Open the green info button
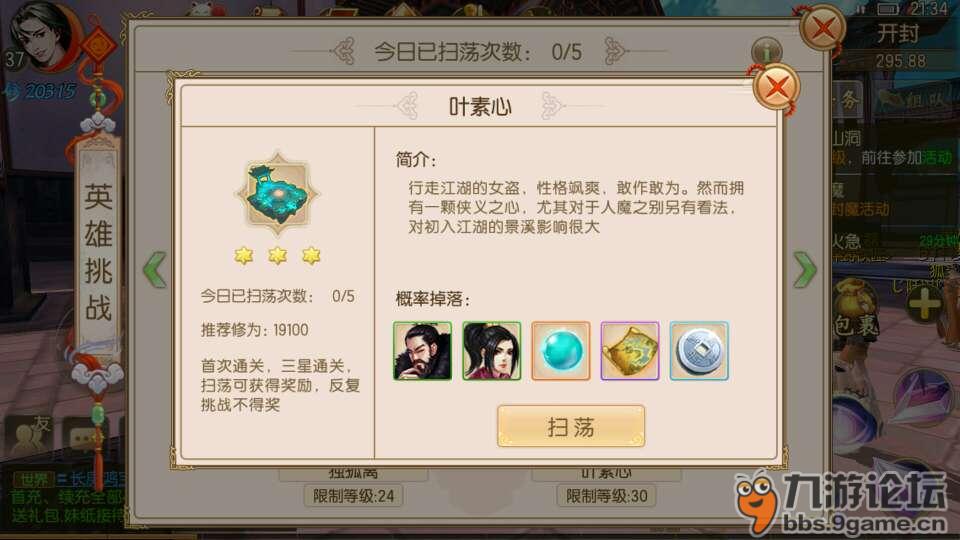 [767, 51]
